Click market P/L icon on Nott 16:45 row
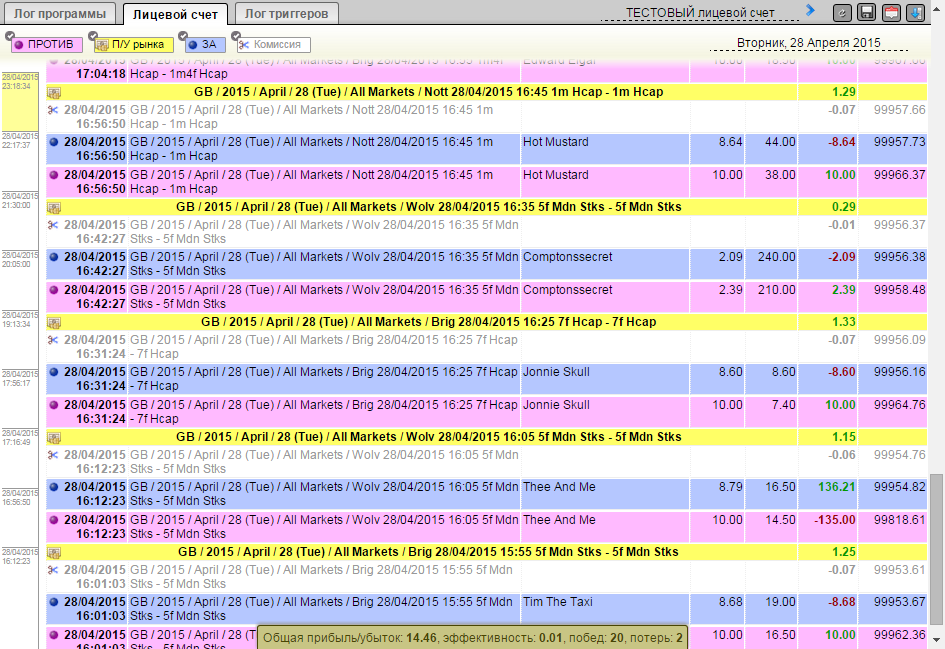This screenshot has height=649, width=945. click(x=54, y=93)
